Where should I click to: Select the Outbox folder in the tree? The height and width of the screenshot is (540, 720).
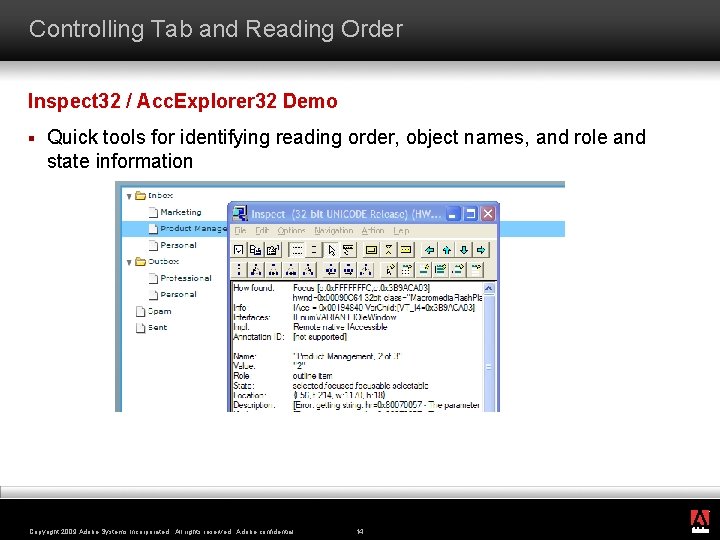[157, 261]
